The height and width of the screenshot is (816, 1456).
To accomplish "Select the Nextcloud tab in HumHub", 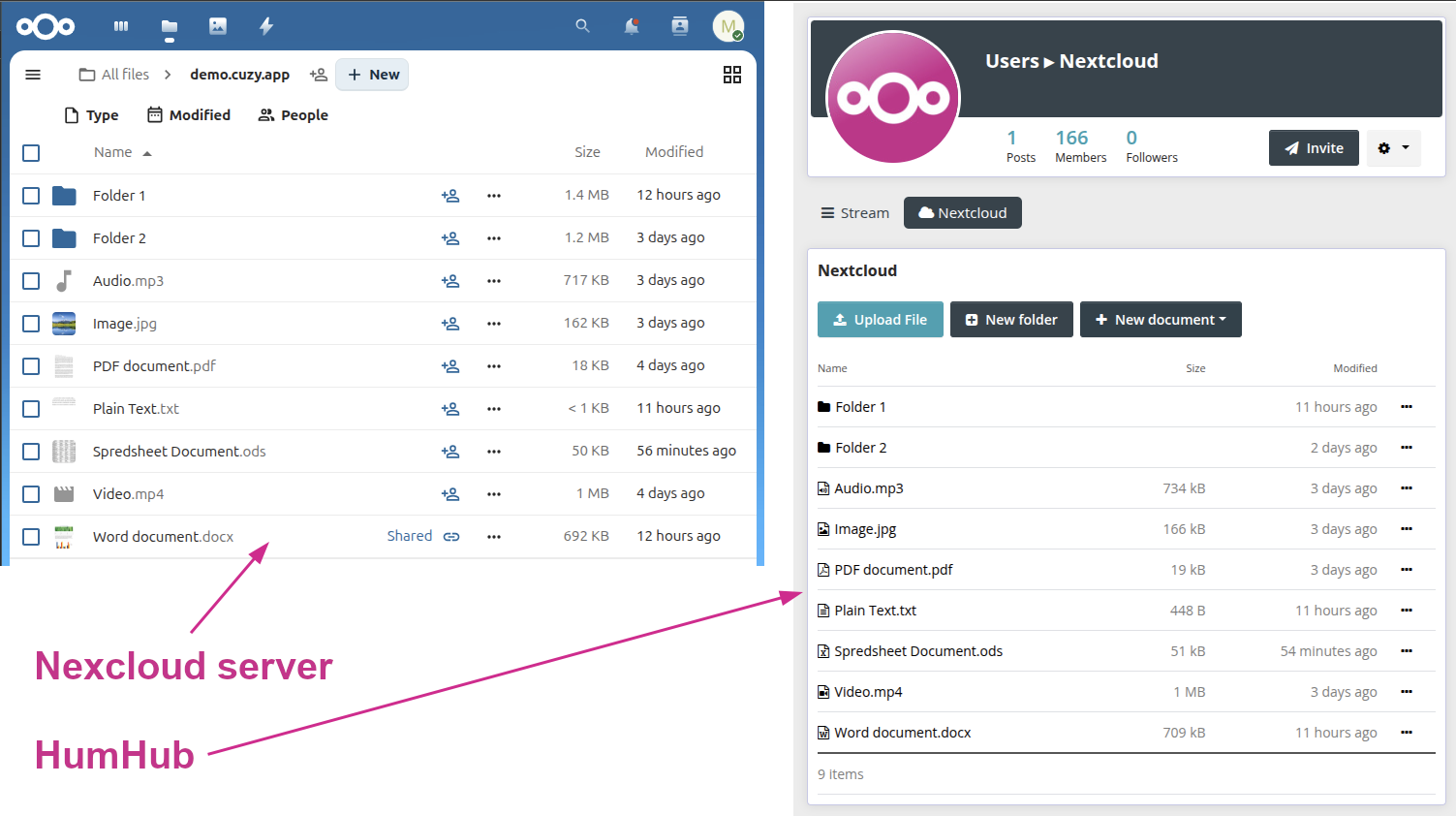I will 962,213.
